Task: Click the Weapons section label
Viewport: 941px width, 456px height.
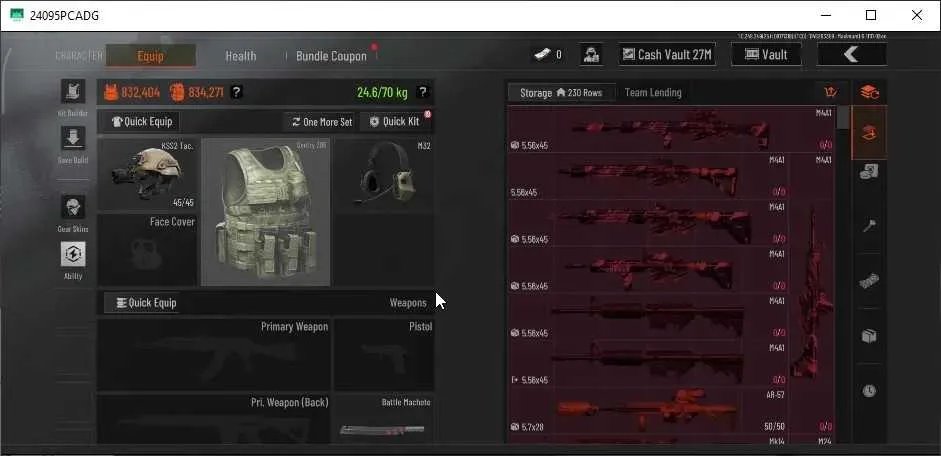Action: click(407, 303)
